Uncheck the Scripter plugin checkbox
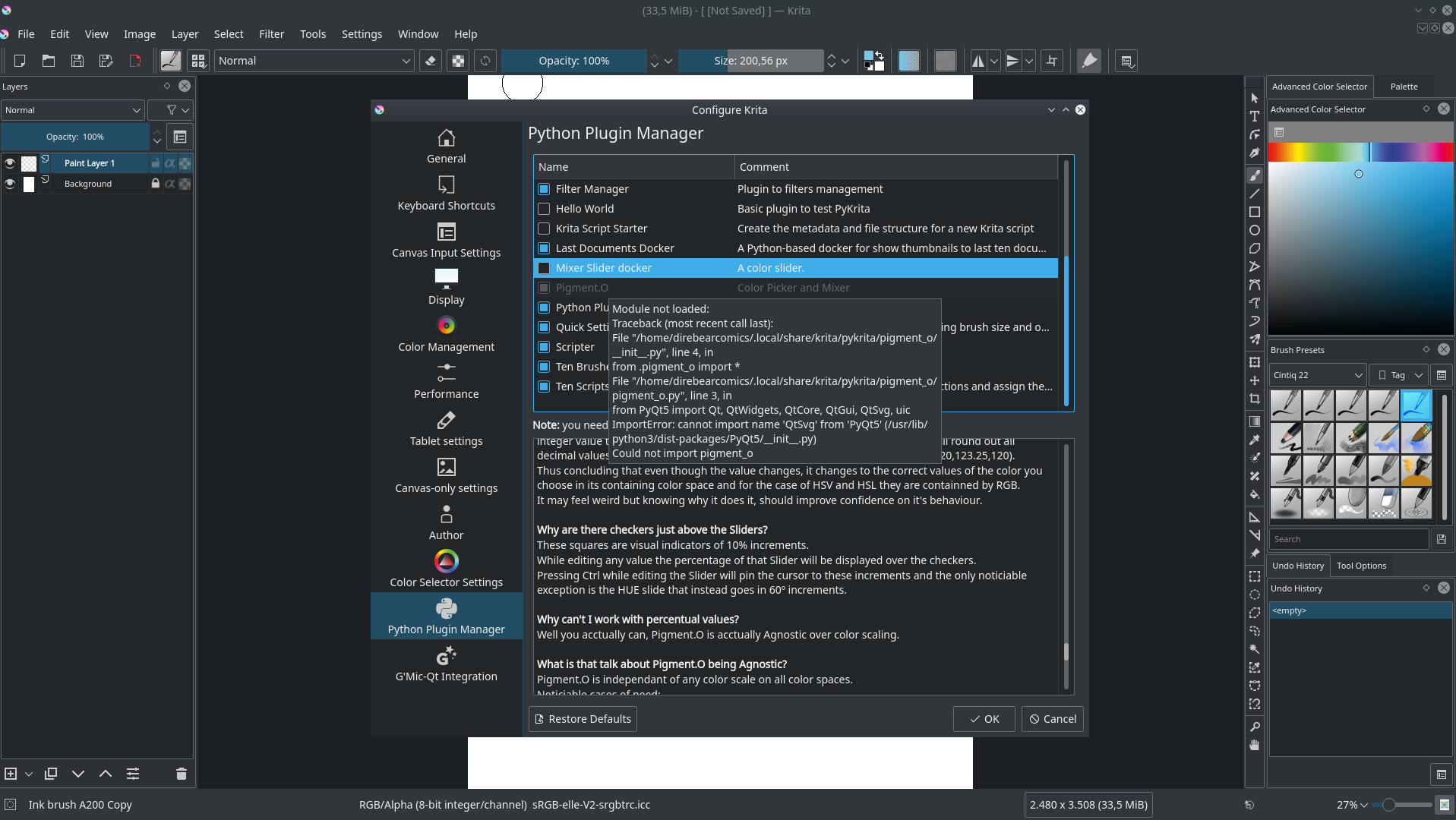Image resolution: width=1456 pixels, height=820 pixels. pyautogui.click(x=544, y=347)
